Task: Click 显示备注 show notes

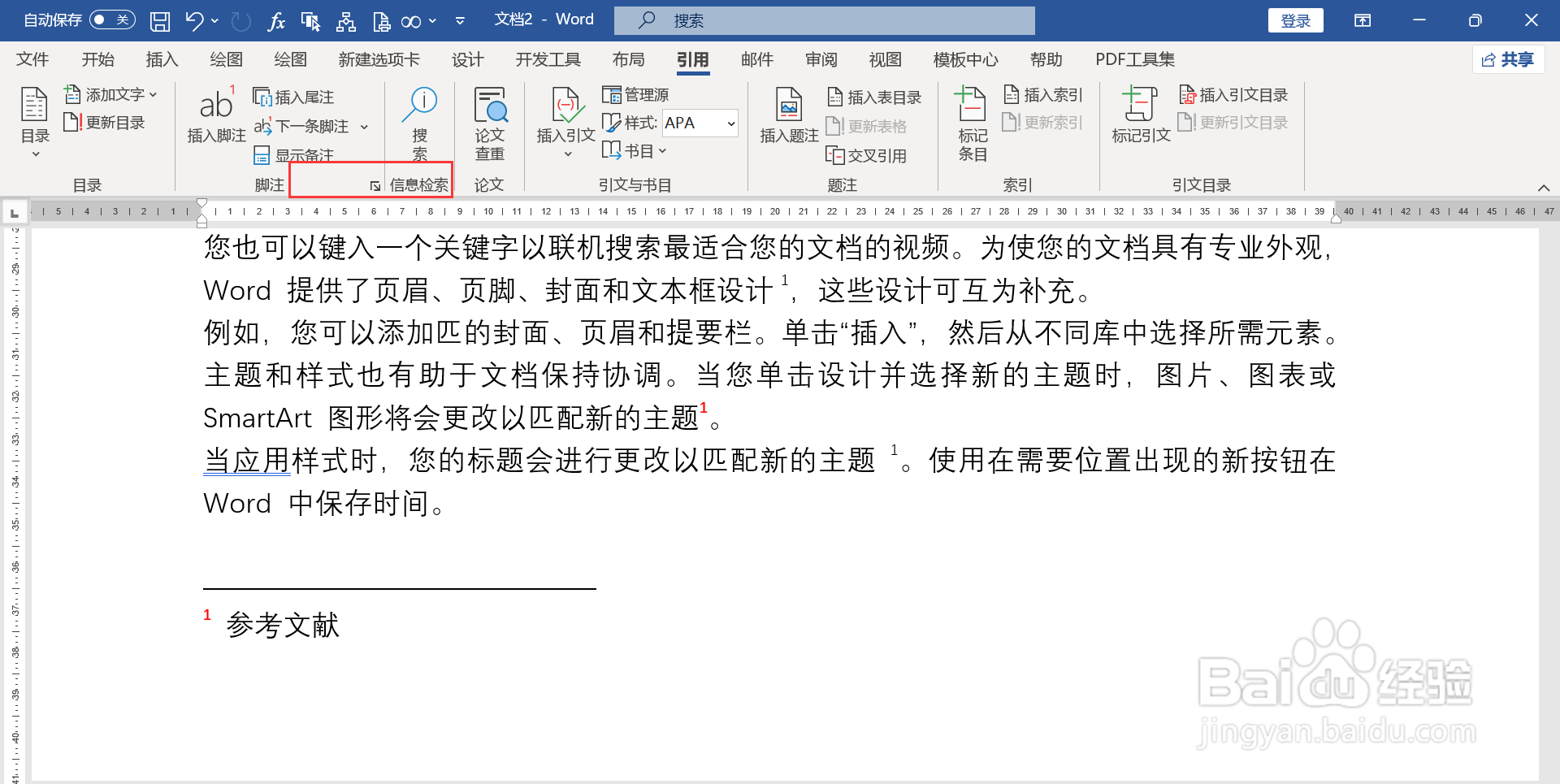Action: pos(294,154)
